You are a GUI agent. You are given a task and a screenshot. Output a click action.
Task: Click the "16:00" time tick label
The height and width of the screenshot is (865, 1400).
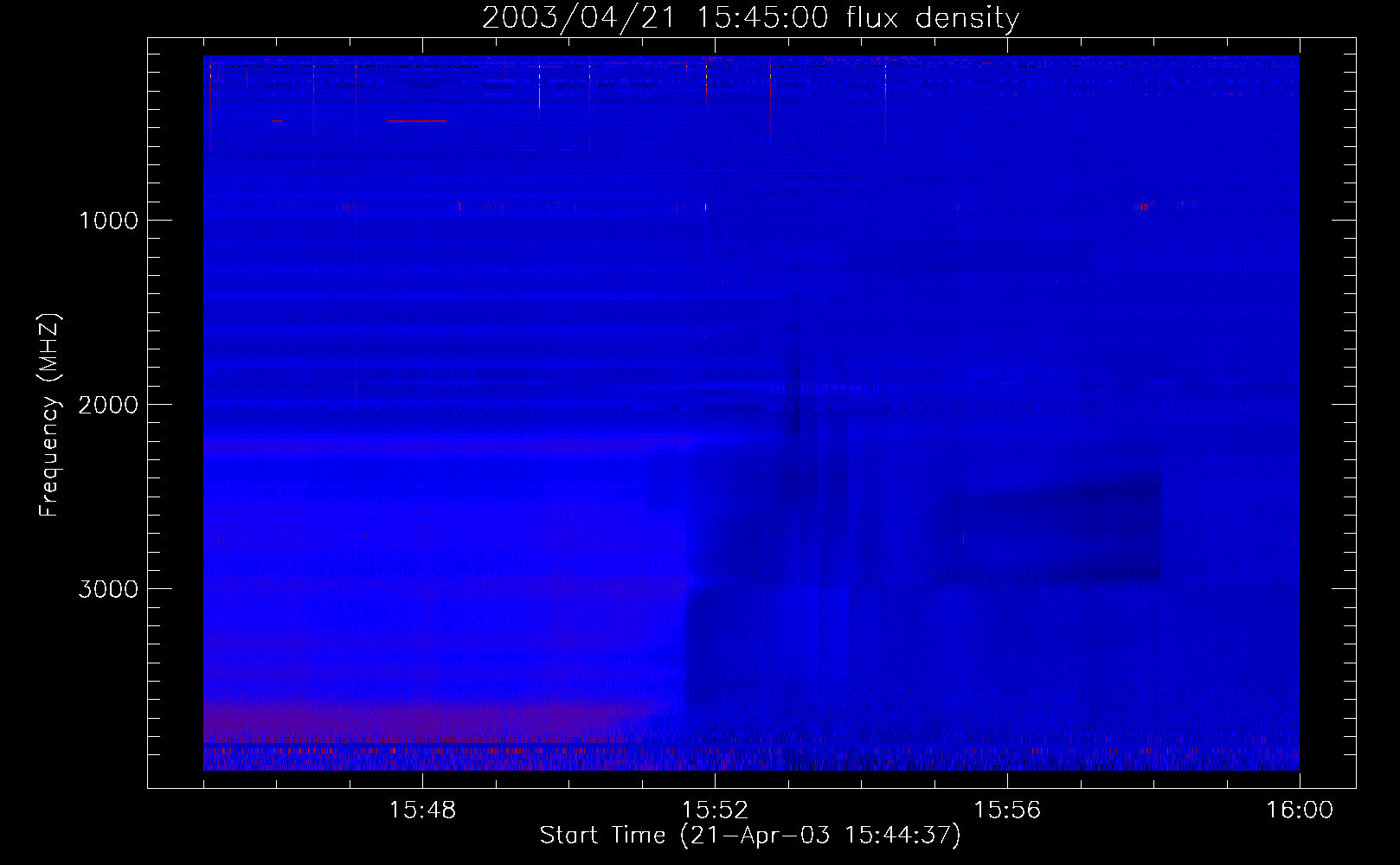pos(1300,811)
